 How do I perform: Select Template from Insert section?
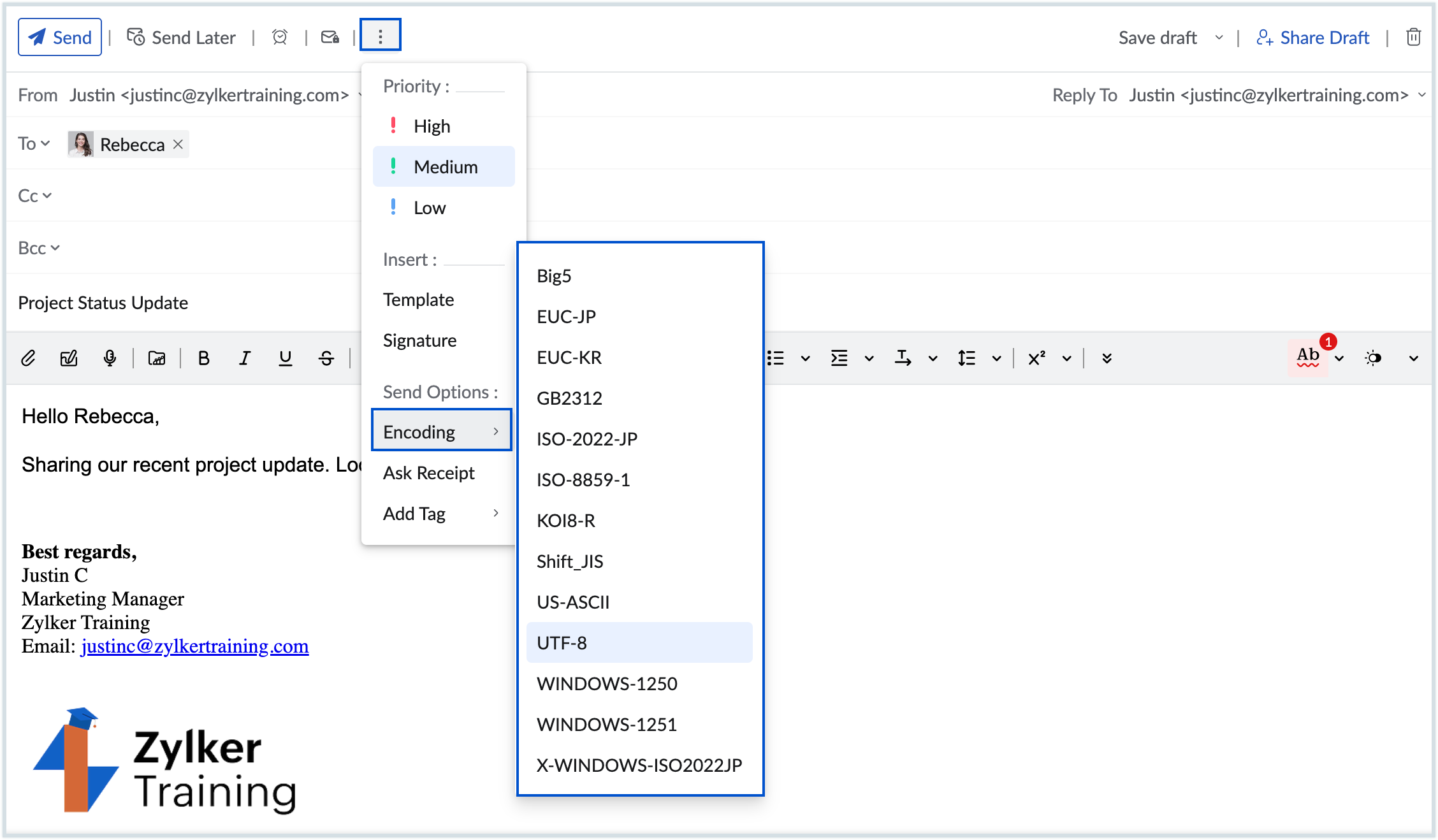tap(418, 300)
